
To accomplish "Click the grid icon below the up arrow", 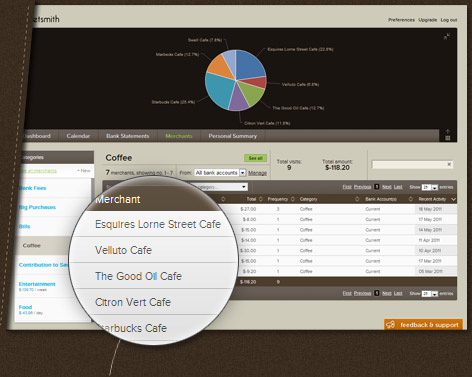I will 448,138.
